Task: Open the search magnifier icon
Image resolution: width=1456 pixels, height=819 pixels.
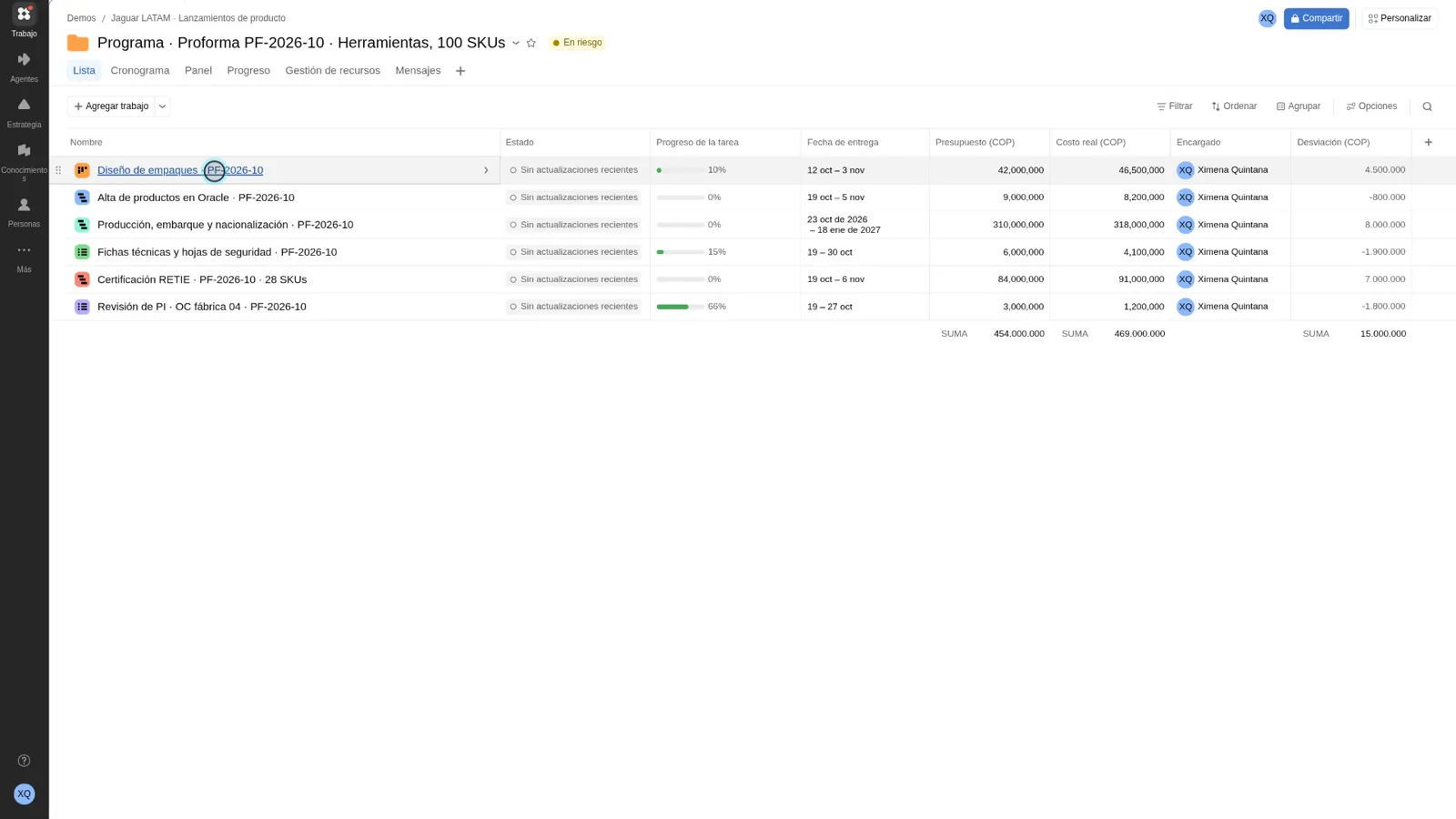Action: click(x=1427, y=106)
